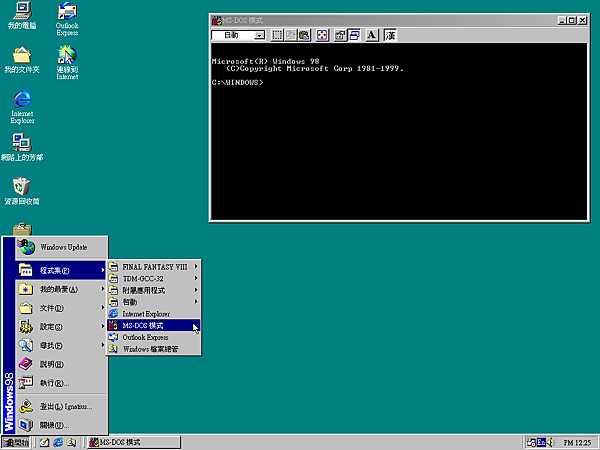600x450 pixels.
Task: Minimize the MS-DOS 模式 window
Action: (x=562, y=20)
